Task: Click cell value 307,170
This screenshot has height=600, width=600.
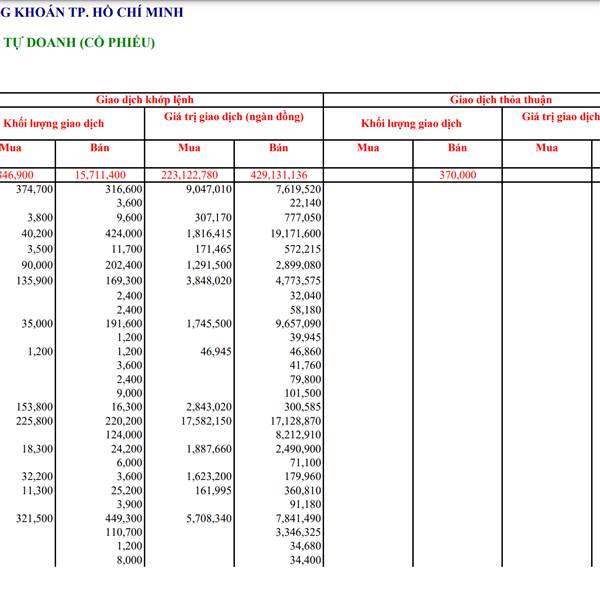Action: [214, 218]
